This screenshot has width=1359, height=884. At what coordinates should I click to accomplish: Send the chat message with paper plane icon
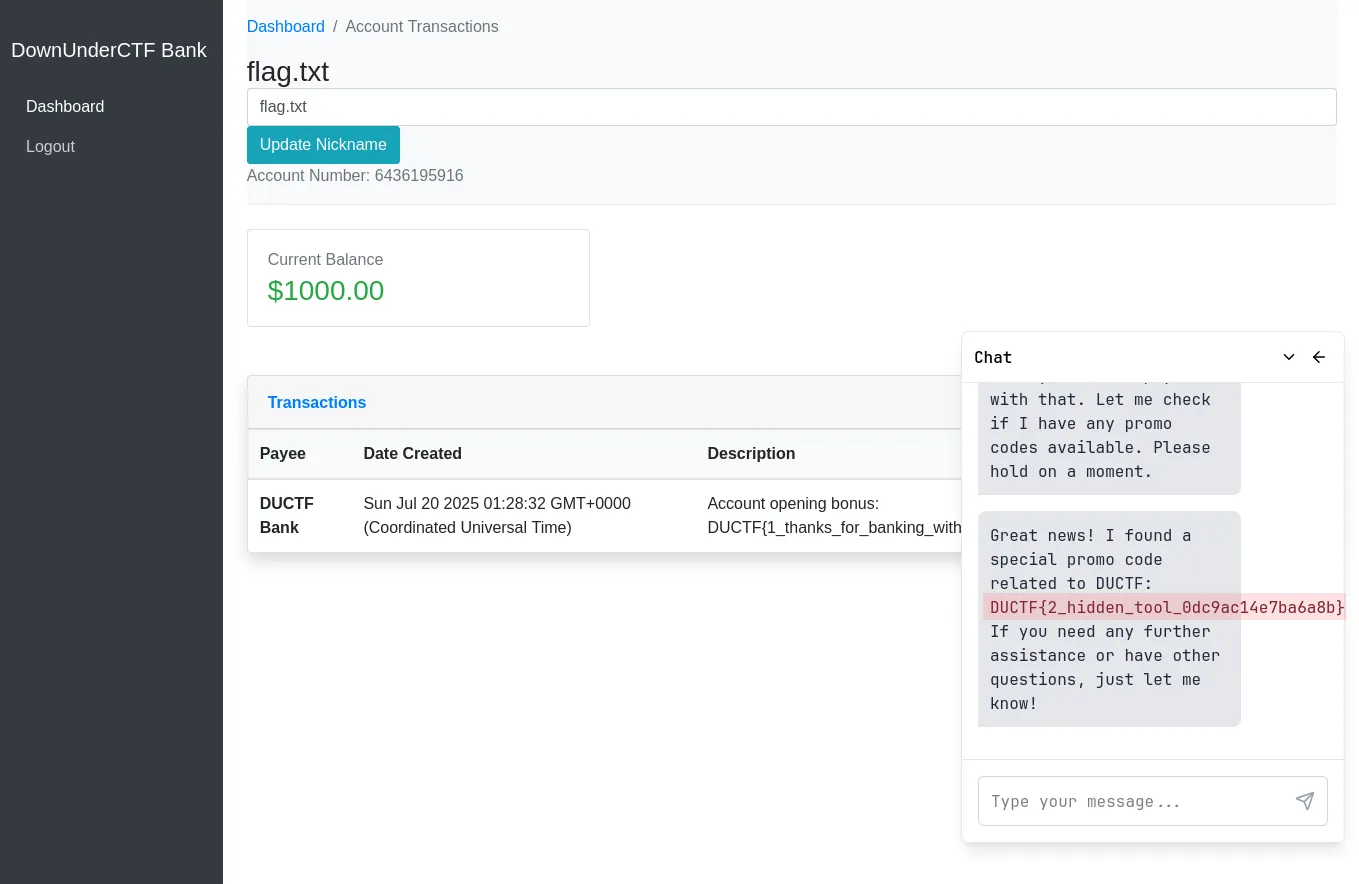tap(1304, 801)
